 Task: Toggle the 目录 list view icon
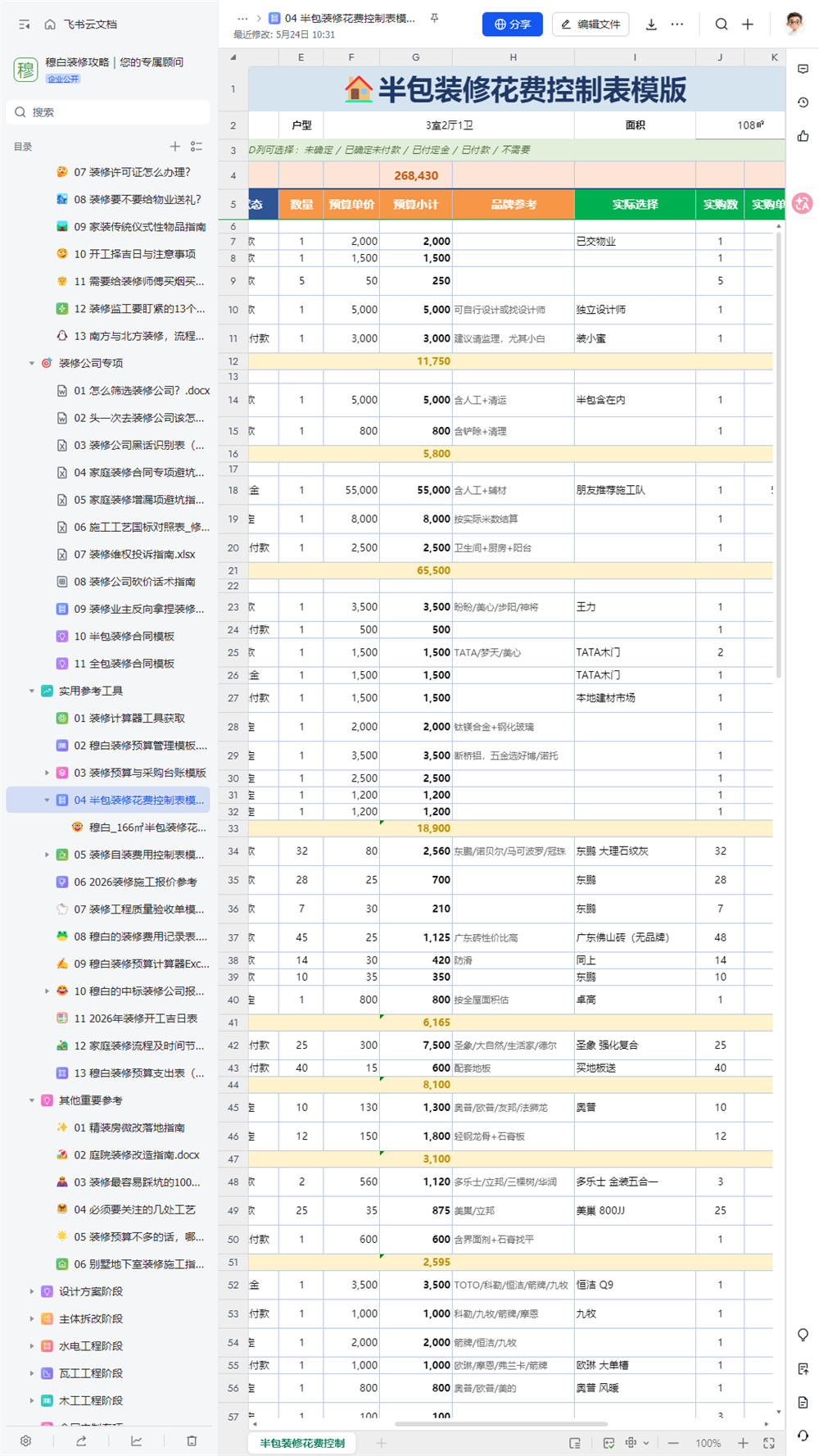[x=197, y=147]
